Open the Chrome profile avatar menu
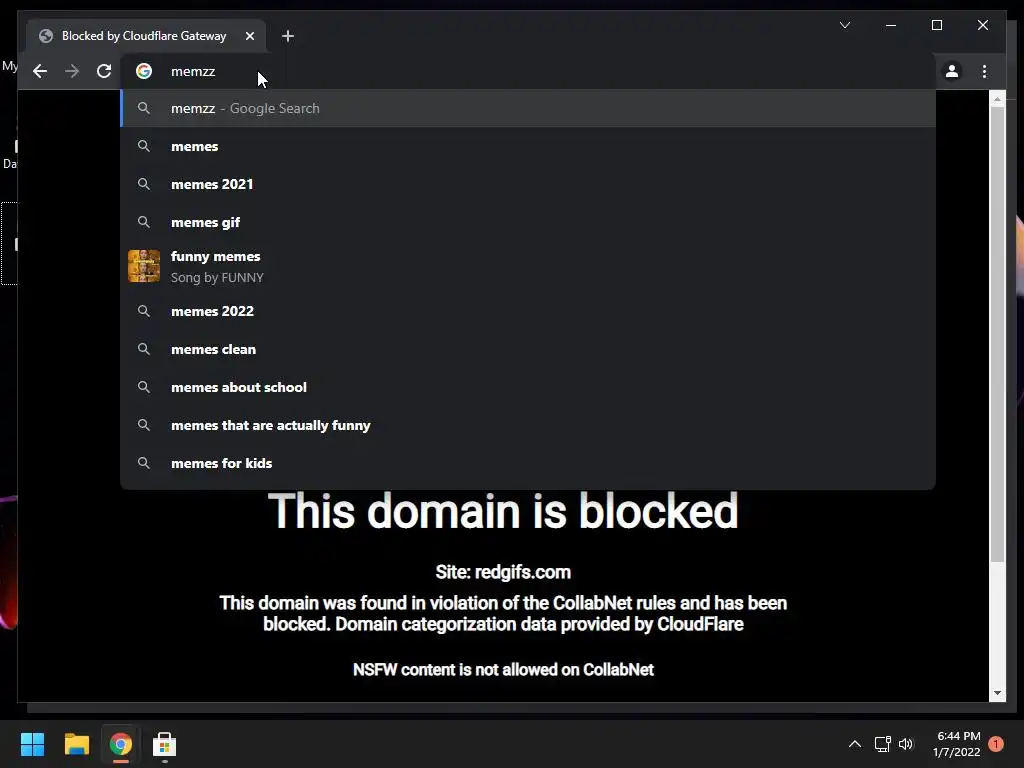 click(x=952, y=71)
